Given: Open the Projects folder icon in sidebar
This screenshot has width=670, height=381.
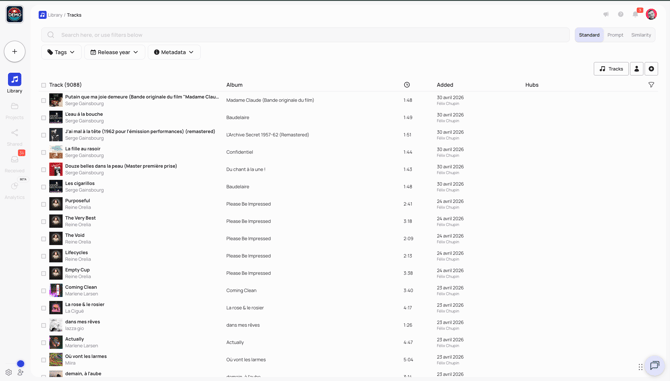Looking at the screenshot, I should 15,106.
